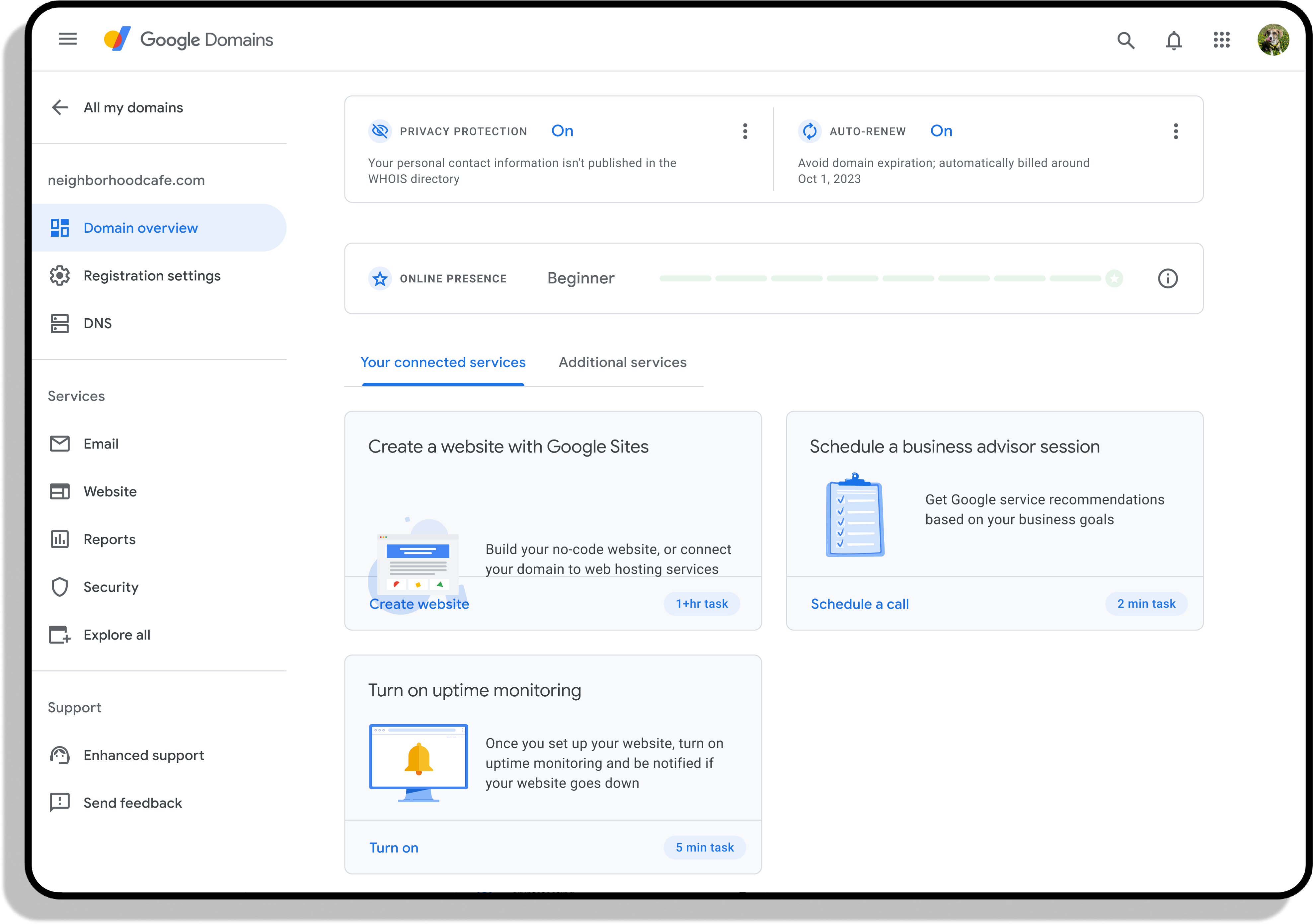Screen dimensions: 1313x924
Task: Go to All my domains
Action: (133, 108)
